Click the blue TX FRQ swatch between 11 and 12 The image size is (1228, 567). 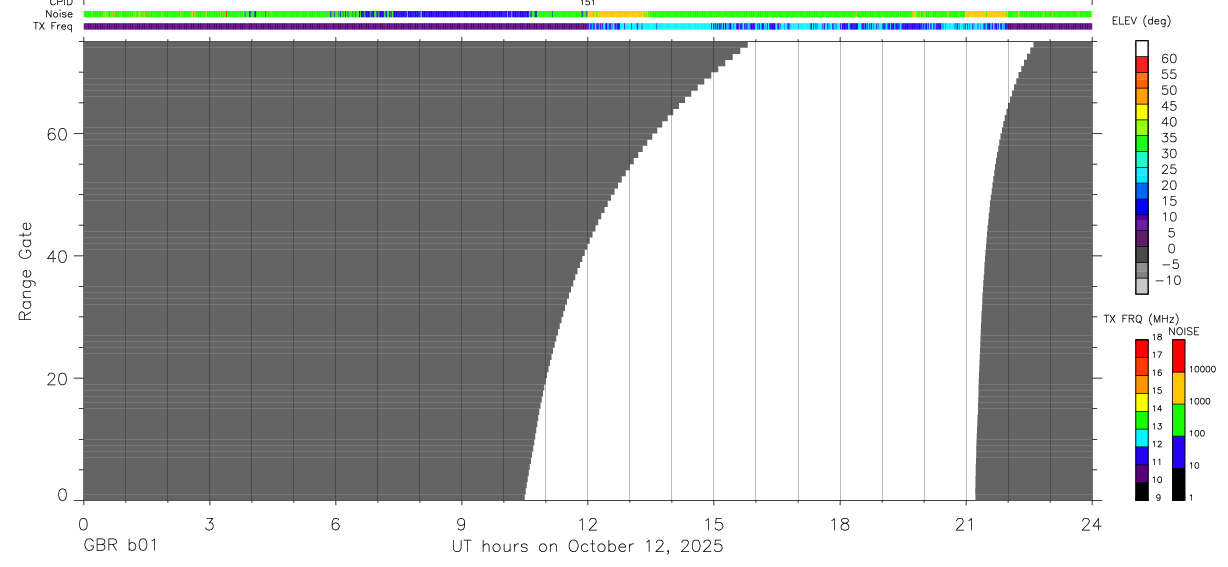(1142, 456)
